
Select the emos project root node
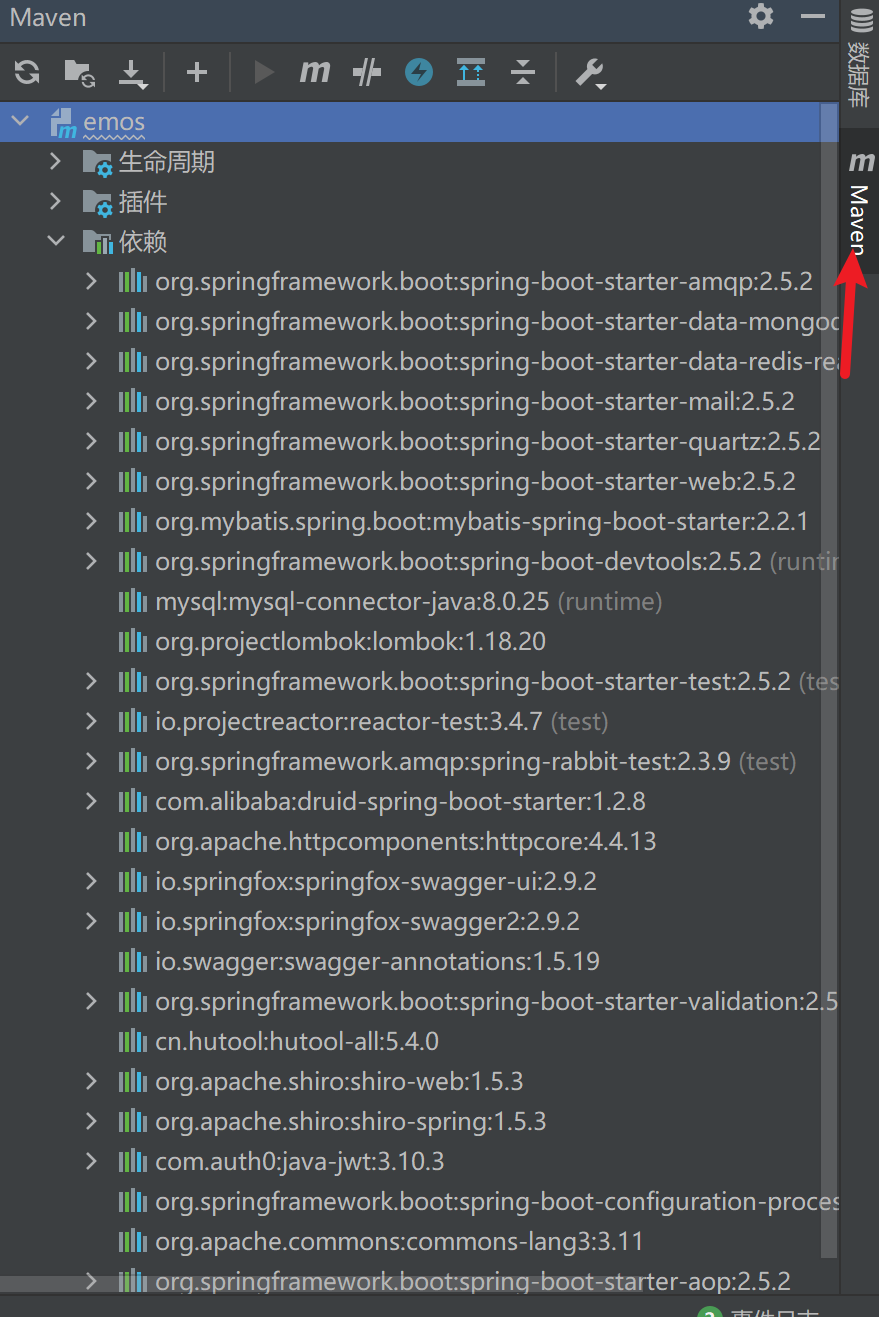[x=114, y=120]
